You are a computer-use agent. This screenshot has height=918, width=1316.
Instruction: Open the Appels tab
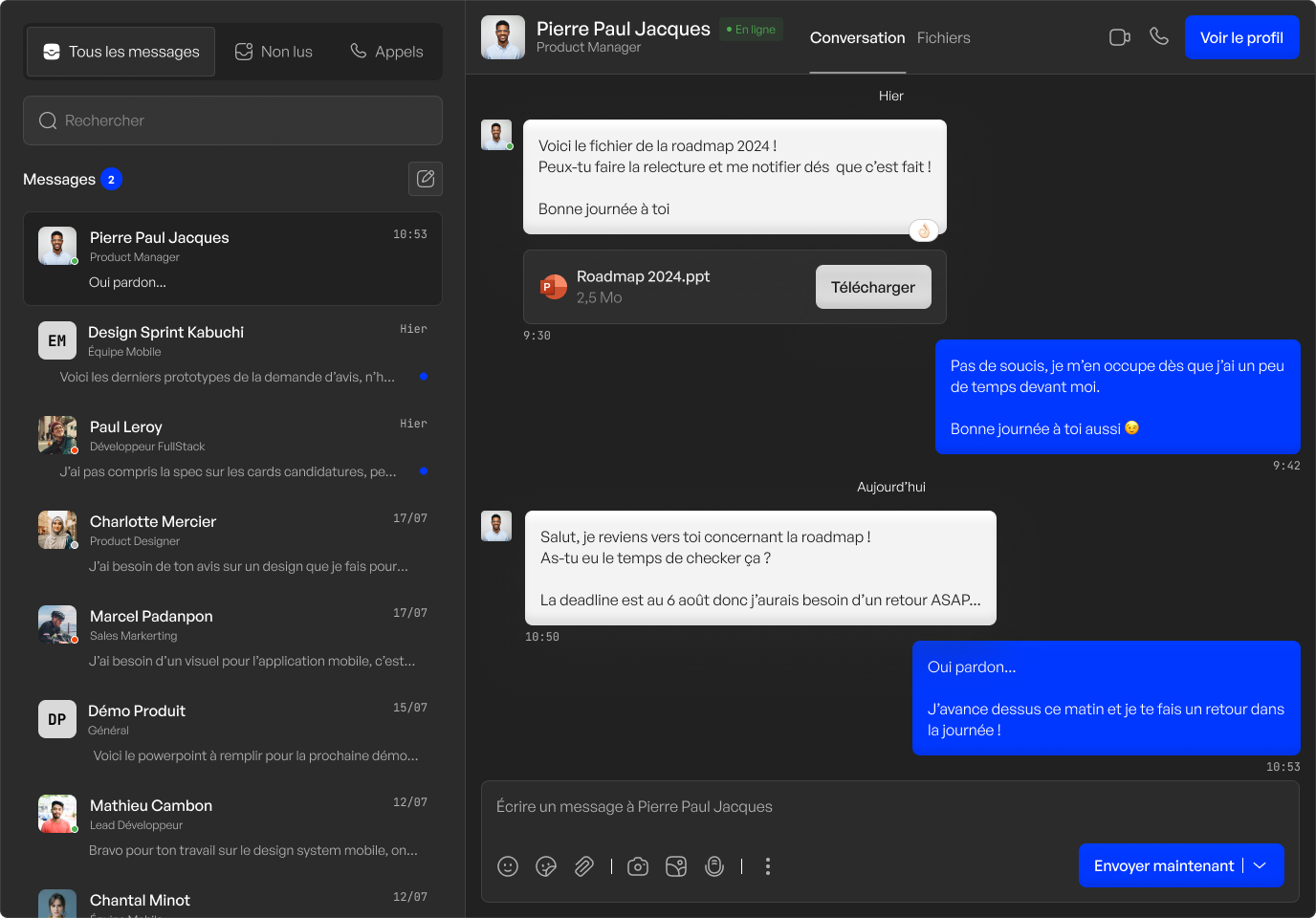386,52
